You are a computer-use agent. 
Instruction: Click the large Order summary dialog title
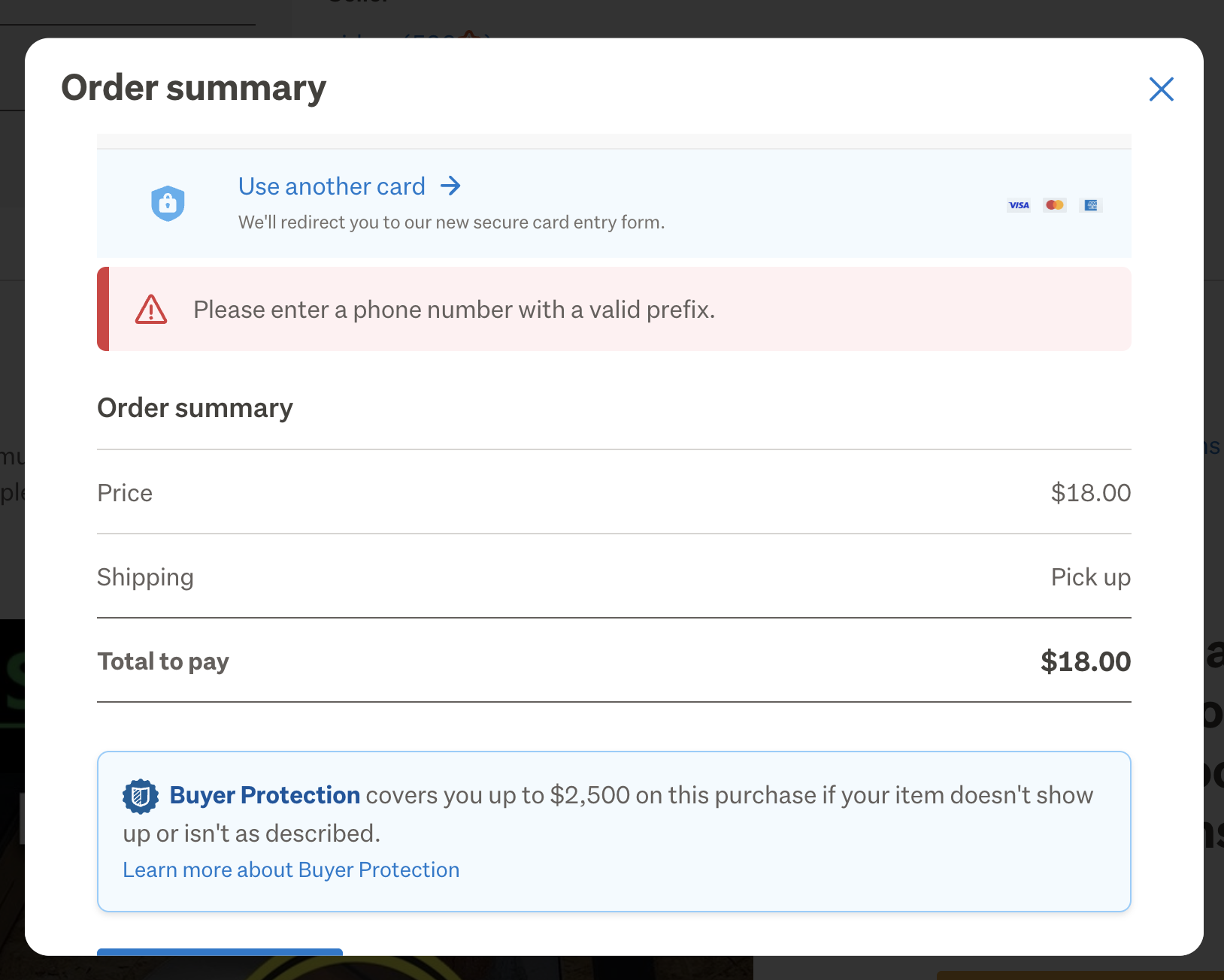(194, 88)
